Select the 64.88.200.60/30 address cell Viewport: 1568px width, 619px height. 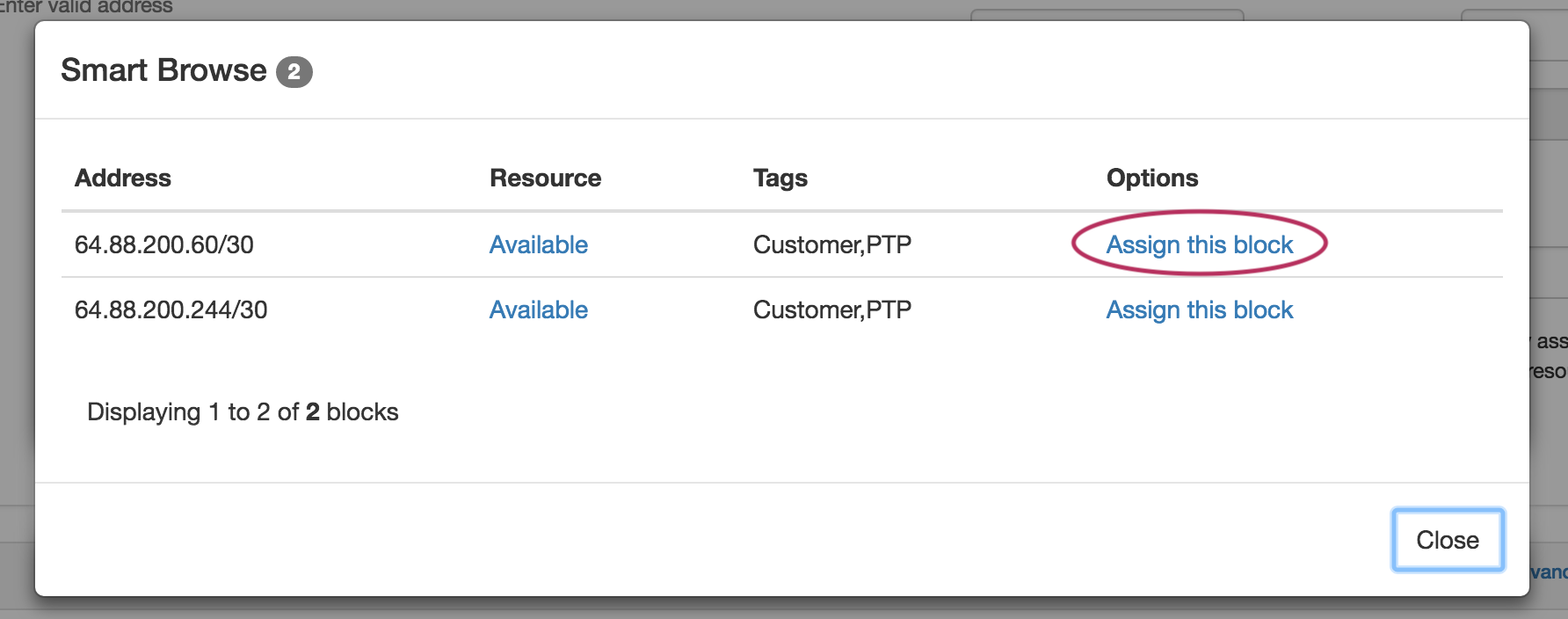pyautogui.click(x=164, y=244)
